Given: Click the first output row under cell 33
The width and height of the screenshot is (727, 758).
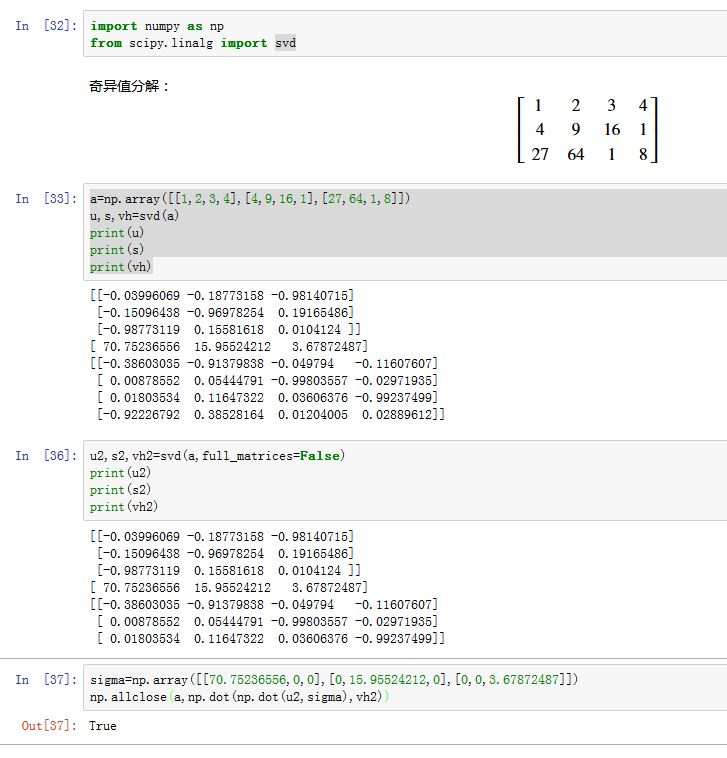Looking at the screenshot, I should [222, 296].
